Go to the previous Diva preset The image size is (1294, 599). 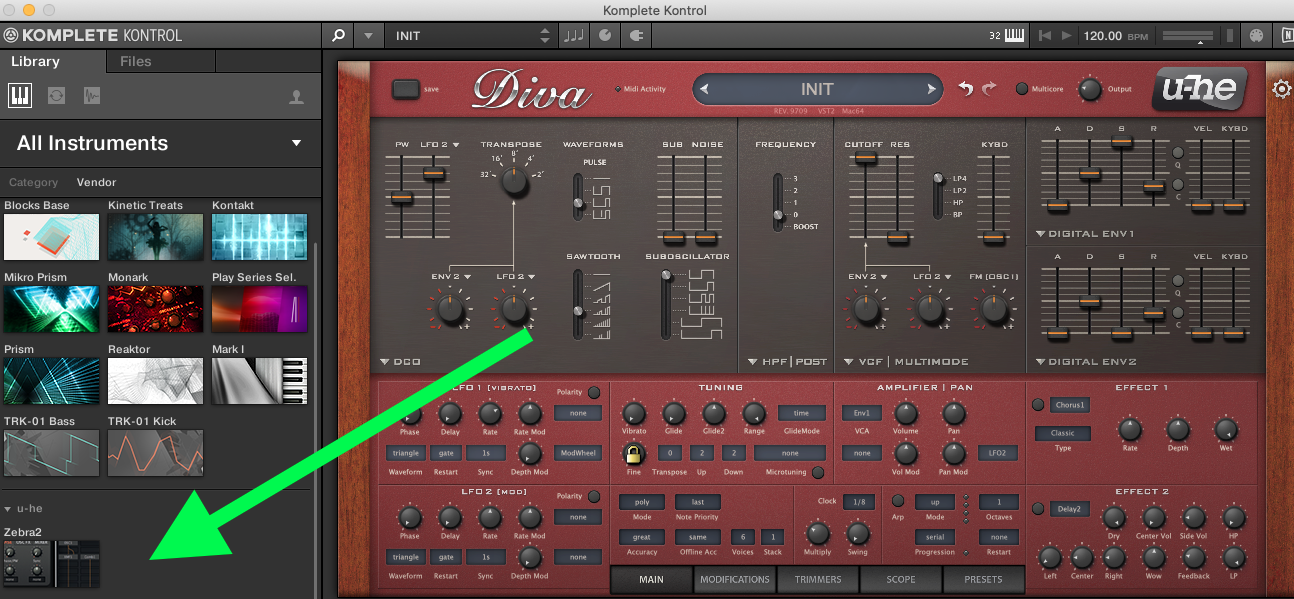704,89
